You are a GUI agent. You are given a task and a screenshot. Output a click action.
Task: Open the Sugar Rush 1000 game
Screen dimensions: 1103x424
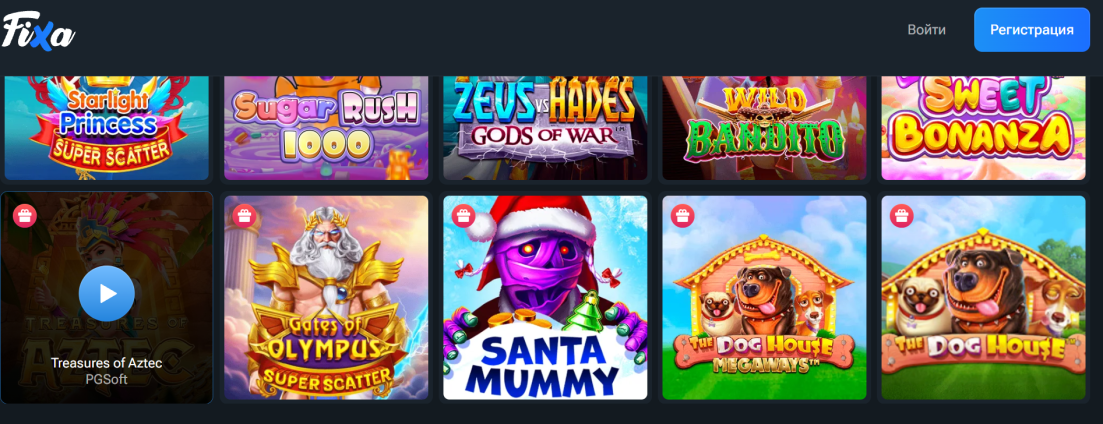tap(326, 127)
